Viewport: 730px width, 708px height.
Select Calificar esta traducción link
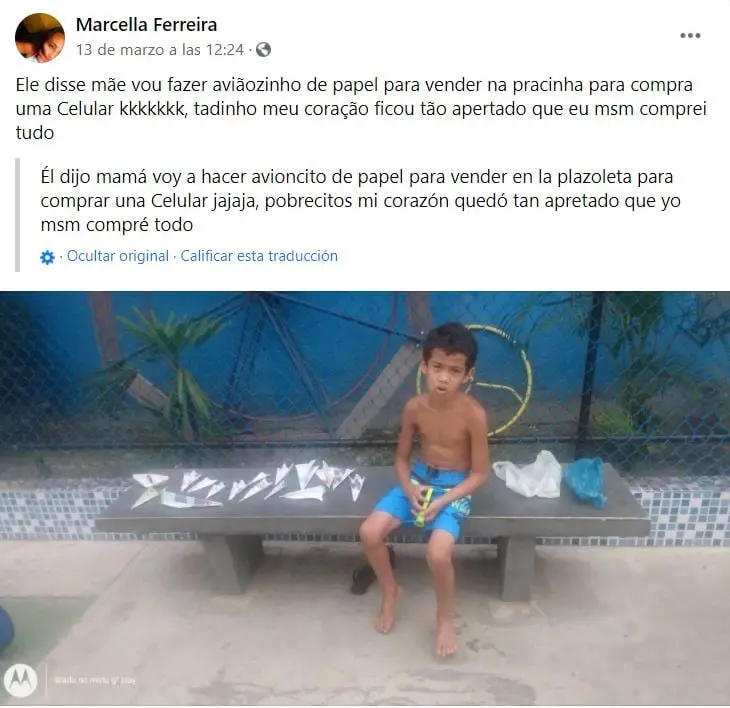[259, 256]
